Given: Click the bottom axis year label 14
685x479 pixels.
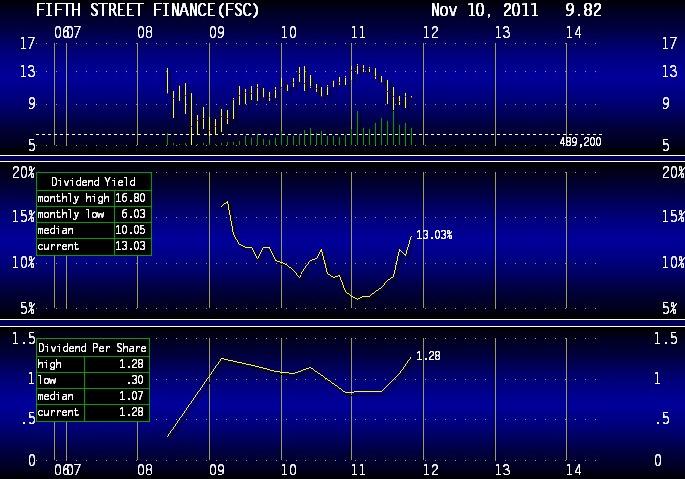Looking at the screenshot, I should 574,470.
